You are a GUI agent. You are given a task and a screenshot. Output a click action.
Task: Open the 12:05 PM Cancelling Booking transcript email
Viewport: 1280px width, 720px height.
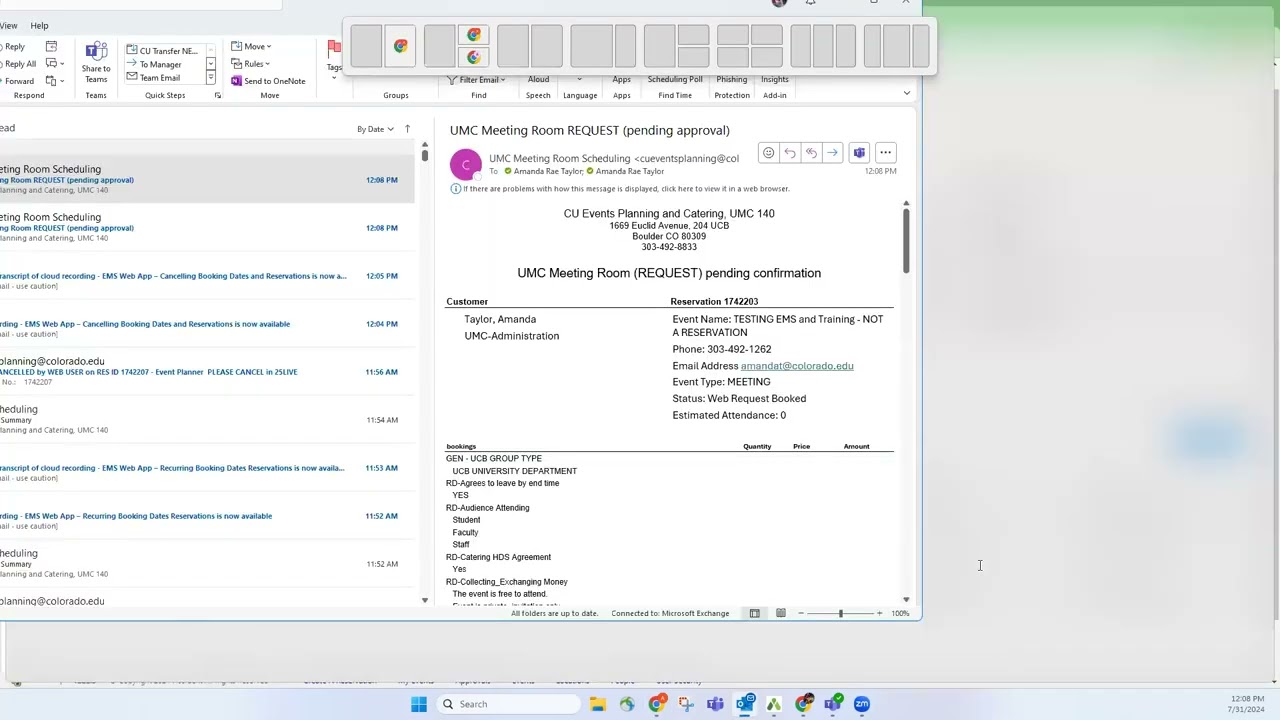point(207,276)
